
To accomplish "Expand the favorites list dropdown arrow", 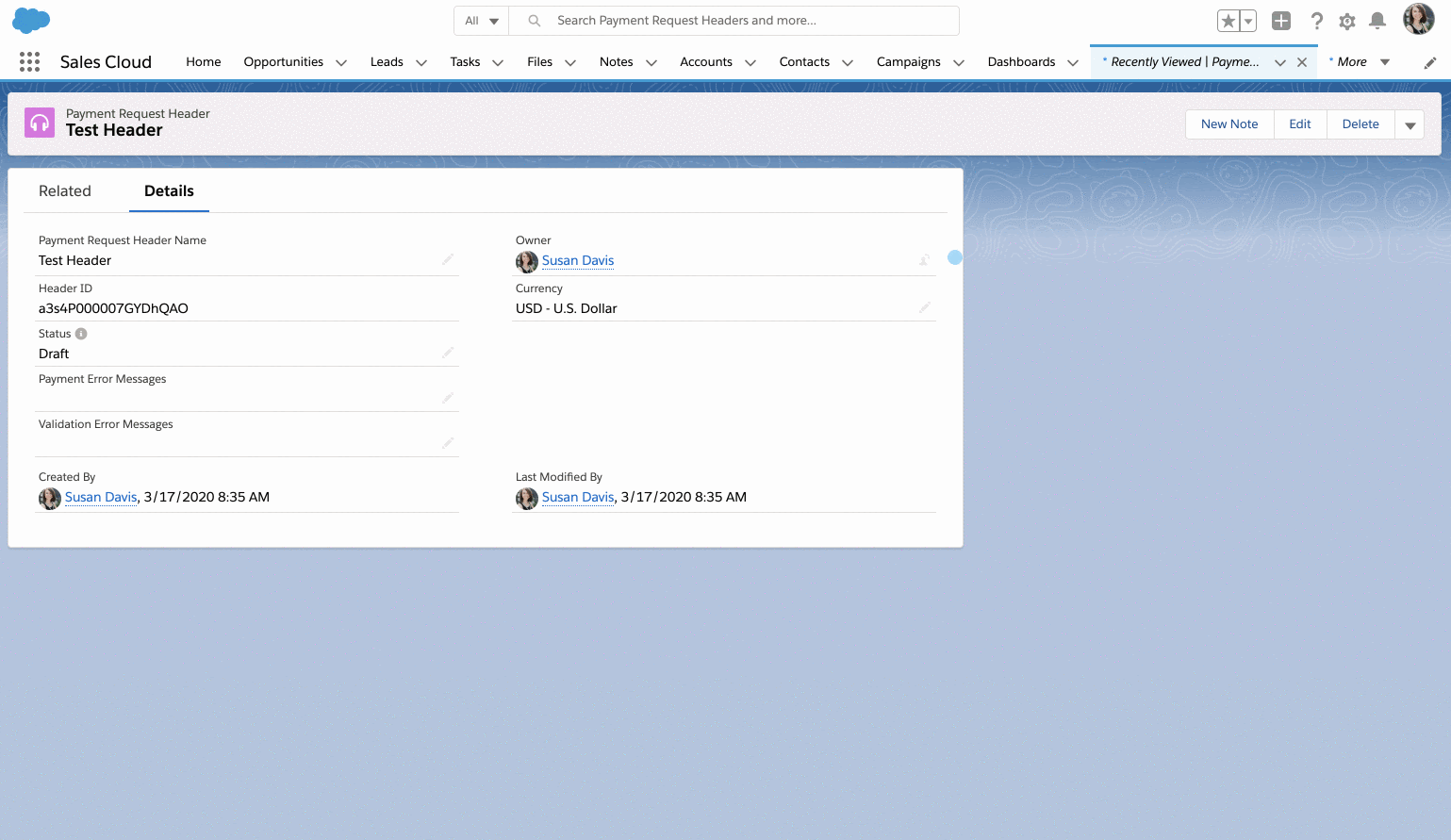I will pos(1248,21).
